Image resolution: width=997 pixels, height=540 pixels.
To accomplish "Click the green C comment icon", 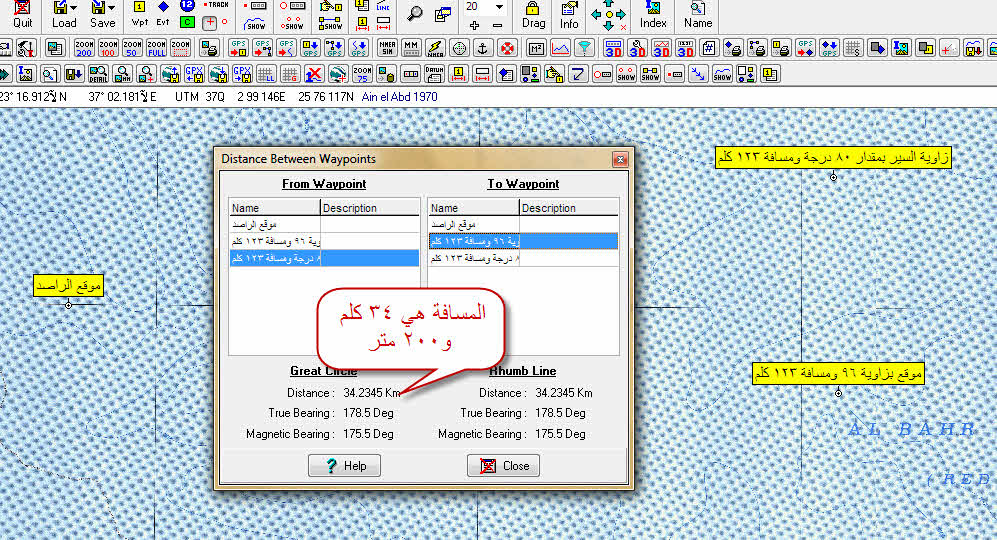I will 187,22.
